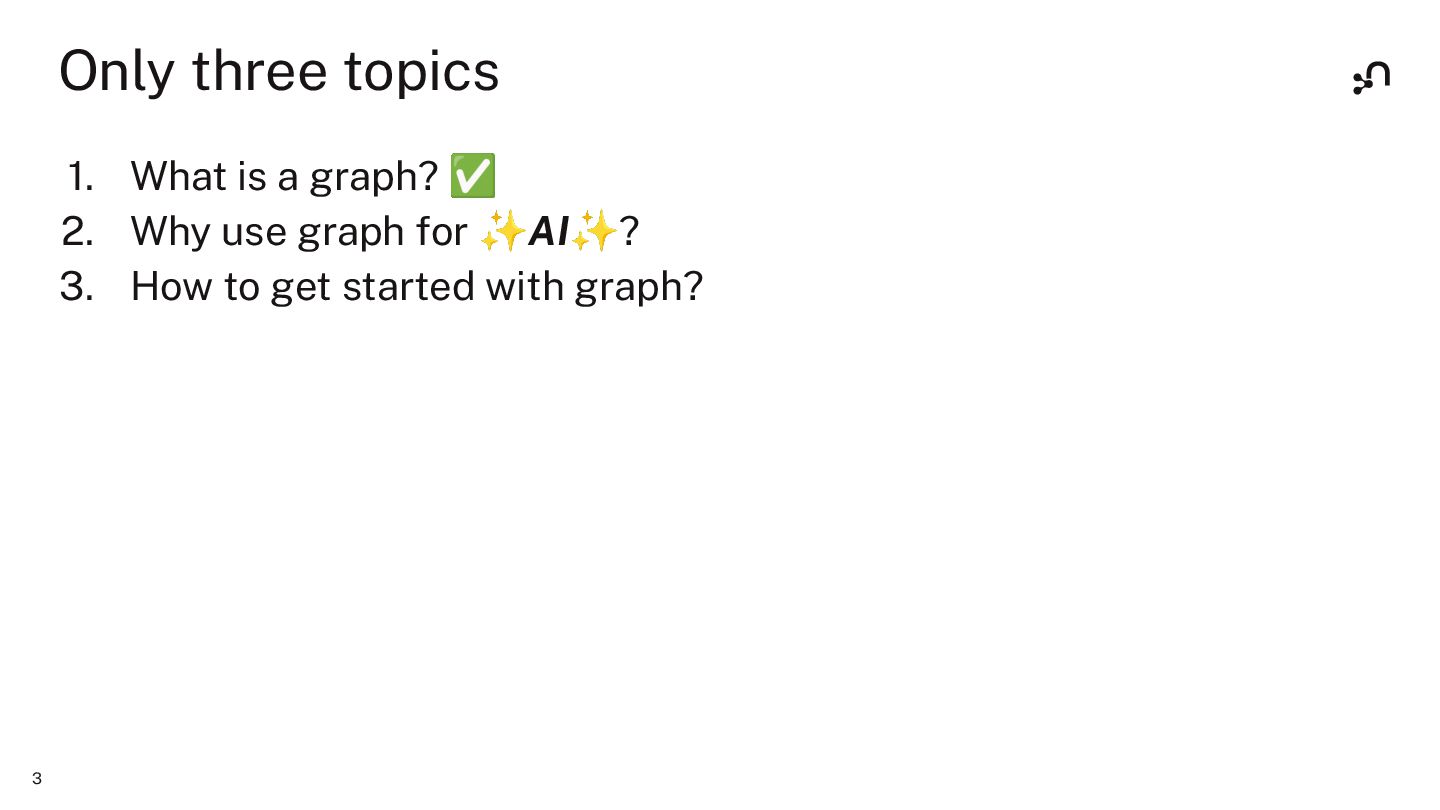This screenshot has height=810, width=1440.
Task: Click the text What is a graph?
Action: click(x=284, y=177)
